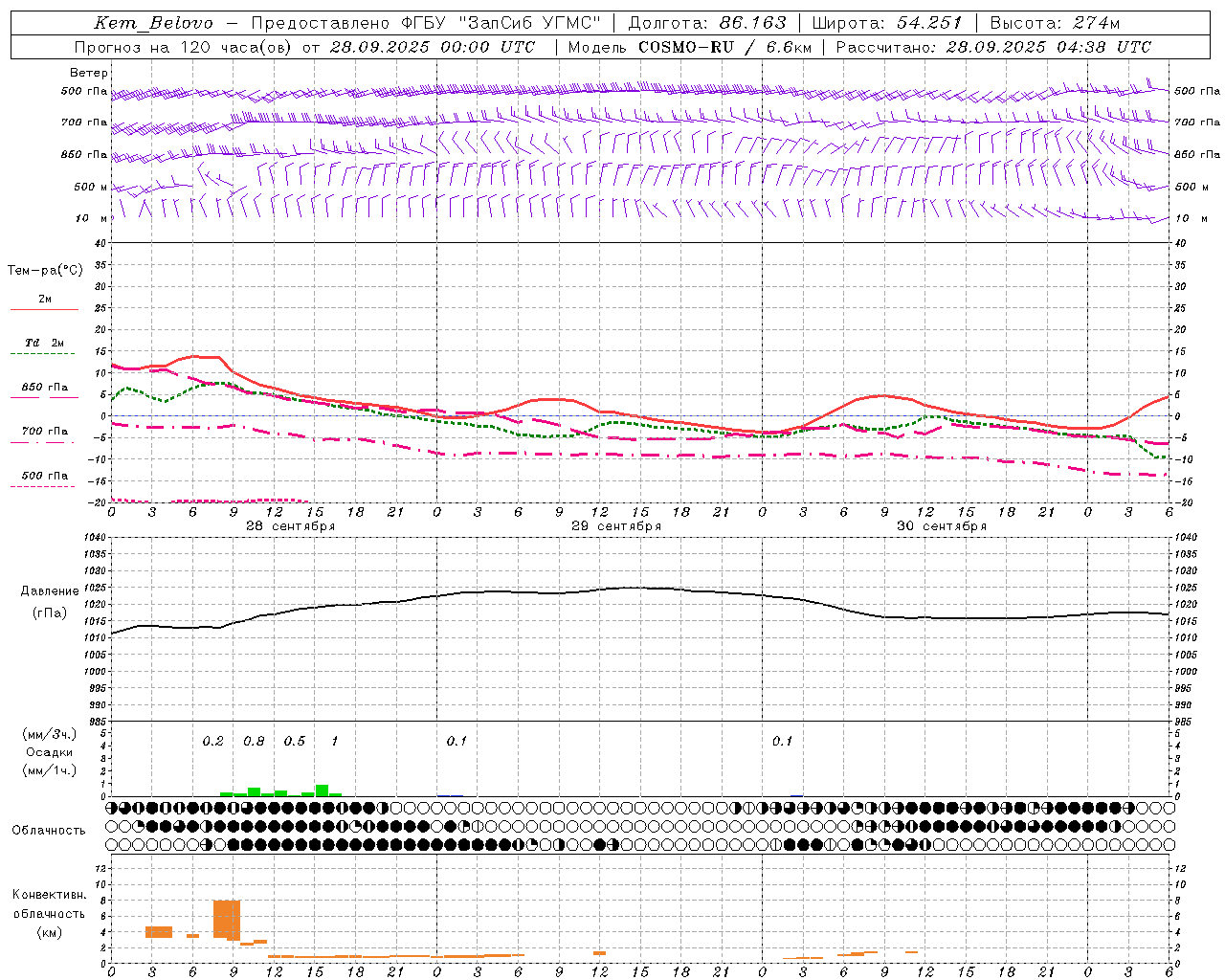Click the station name Kem_Belovo in header
The image size is (1225, 980).
point(154,23)
